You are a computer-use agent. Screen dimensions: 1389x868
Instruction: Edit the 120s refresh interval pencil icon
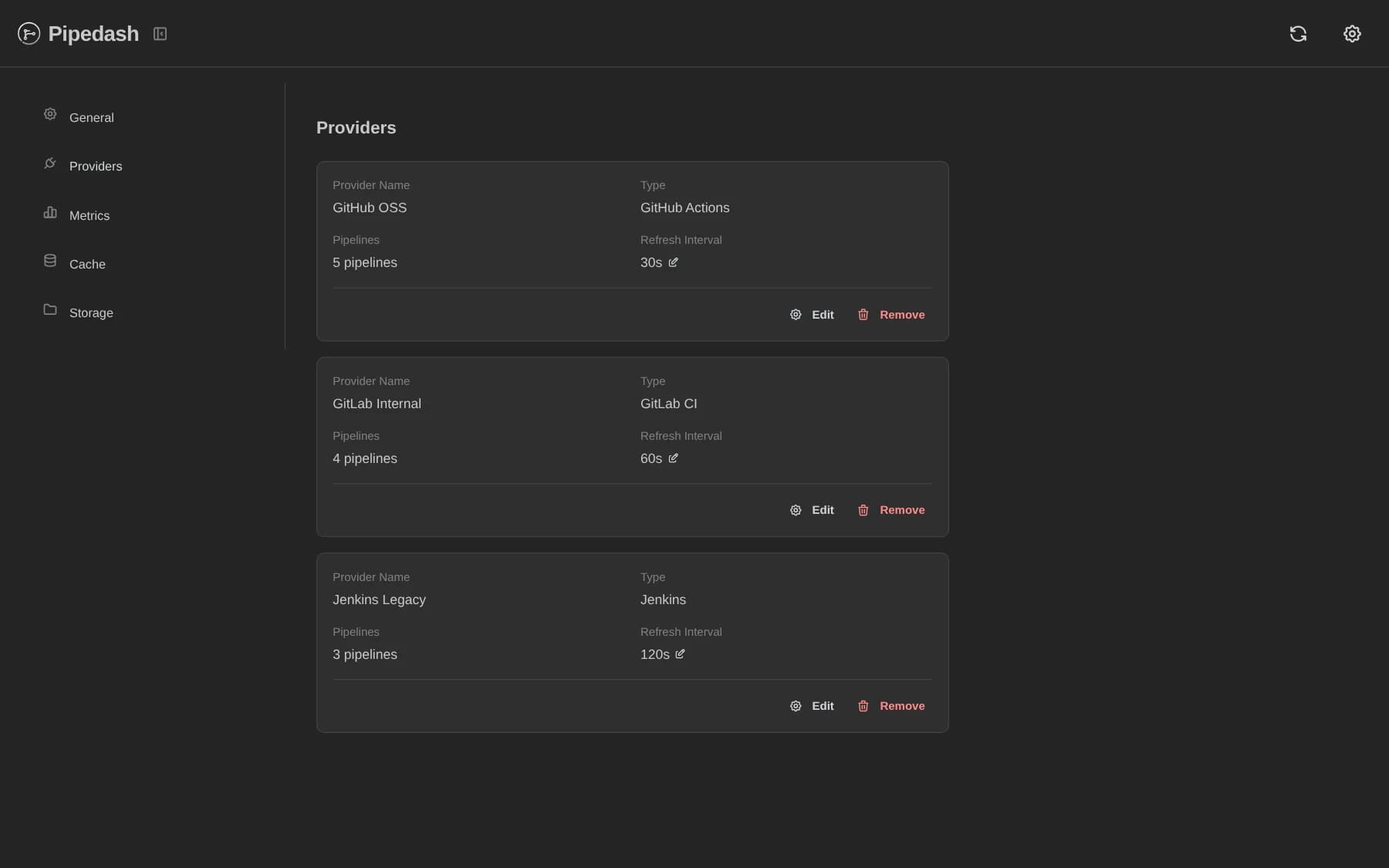tap(680, 654)
